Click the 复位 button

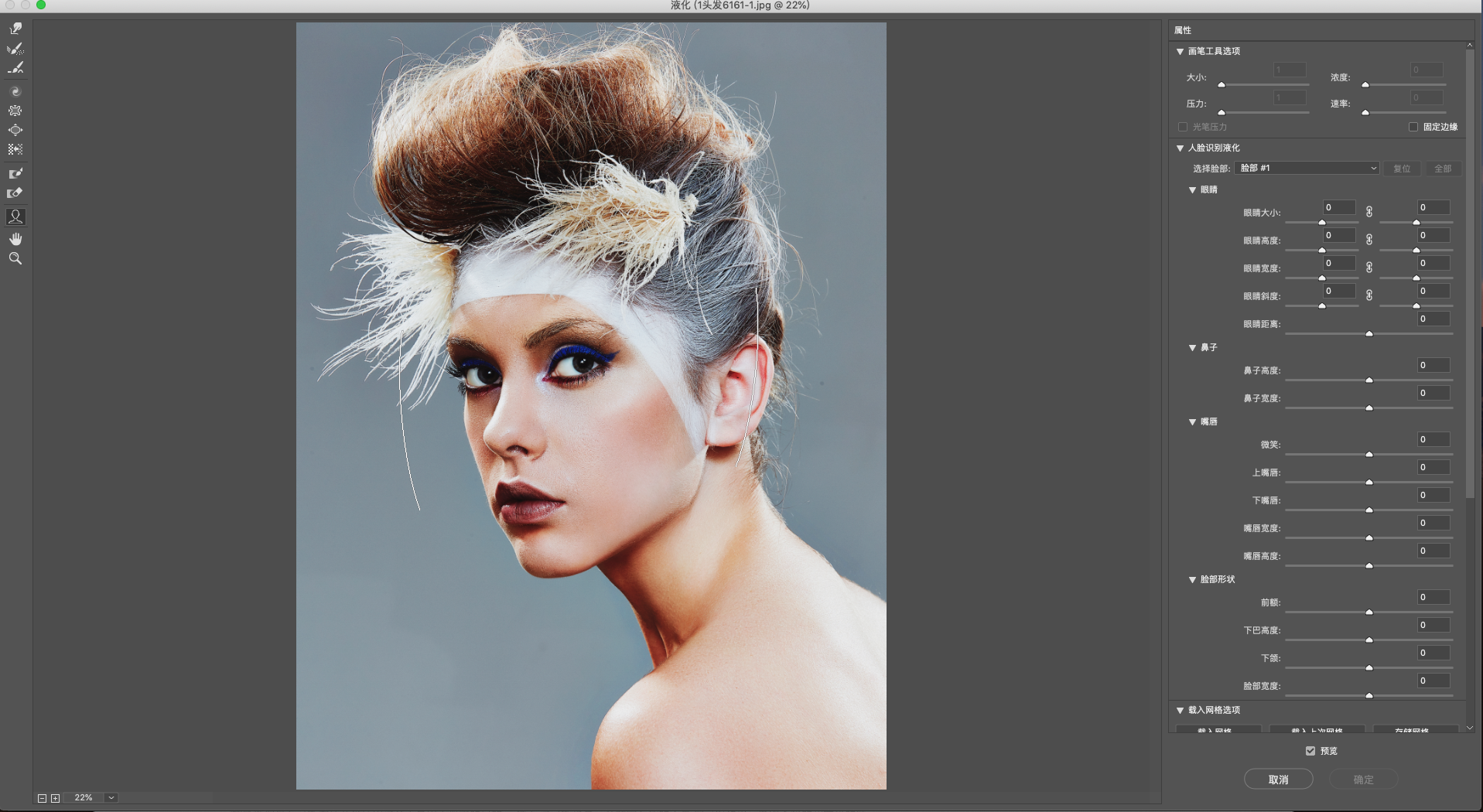coord(1402,169)
